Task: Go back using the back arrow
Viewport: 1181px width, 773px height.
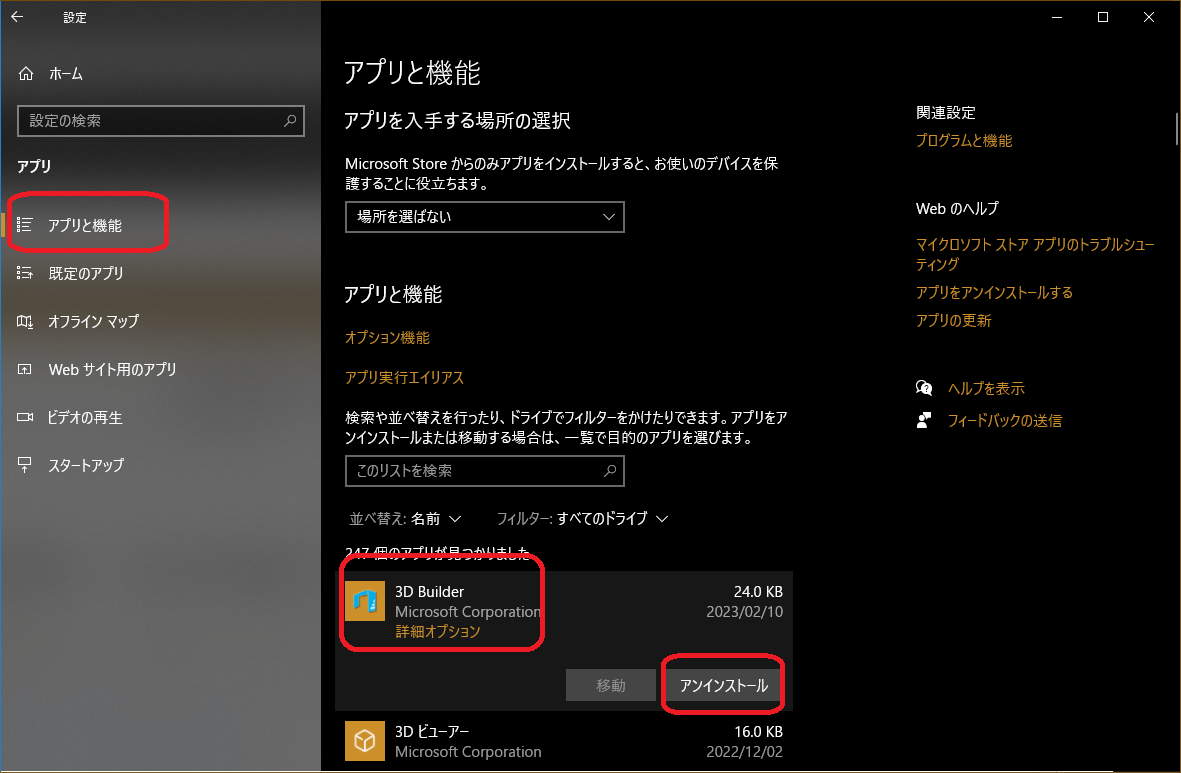Action: [x=17, y=17]
